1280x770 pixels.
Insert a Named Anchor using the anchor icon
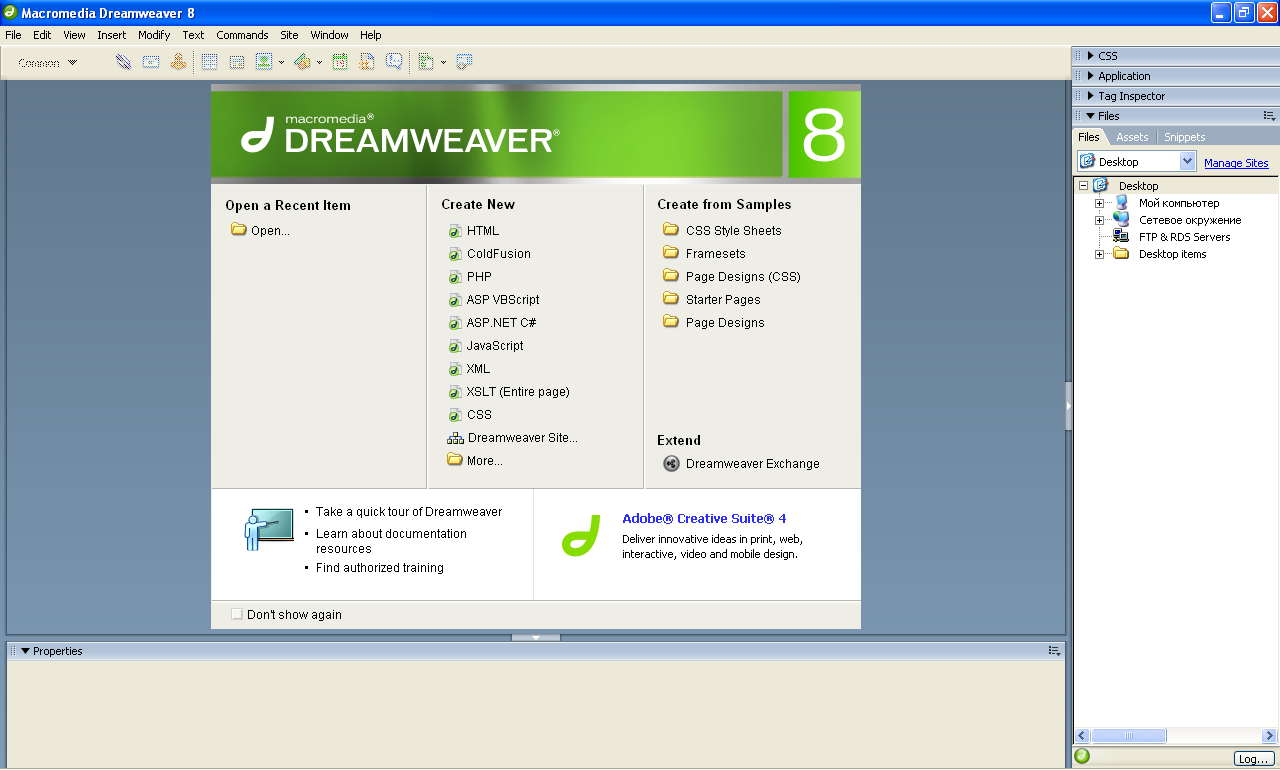178,62
